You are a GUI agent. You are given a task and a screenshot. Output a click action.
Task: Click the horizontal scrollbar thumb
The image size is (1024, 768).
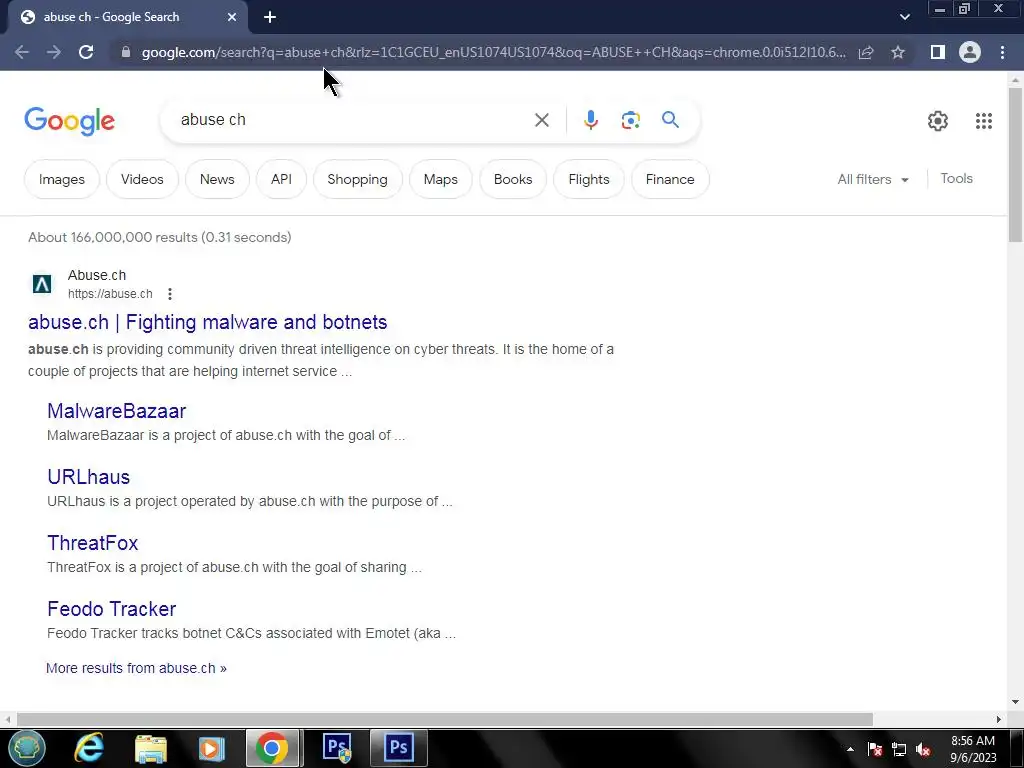click(444, 719)
